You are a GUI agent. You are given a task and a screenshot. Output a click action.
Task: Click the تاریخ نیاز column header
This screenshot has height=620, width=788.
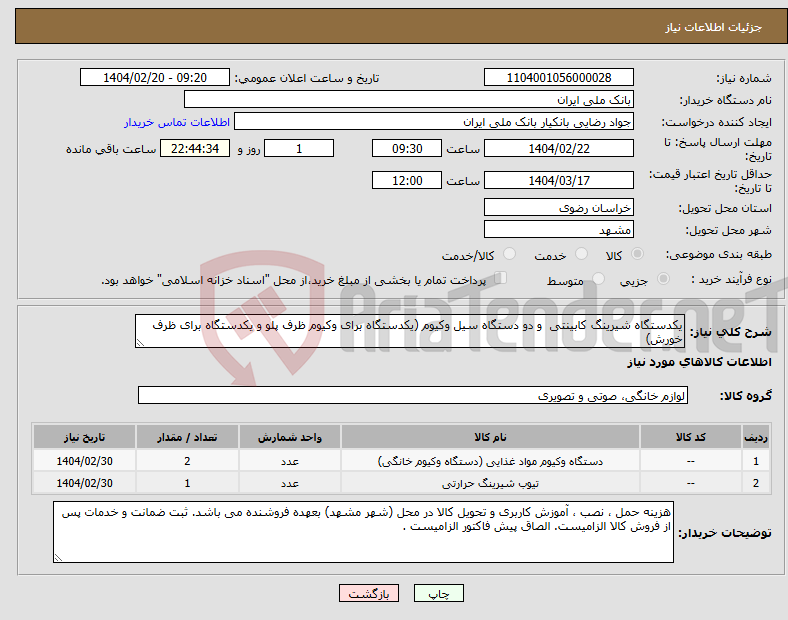pyautogui.click(x=84, y=437)
